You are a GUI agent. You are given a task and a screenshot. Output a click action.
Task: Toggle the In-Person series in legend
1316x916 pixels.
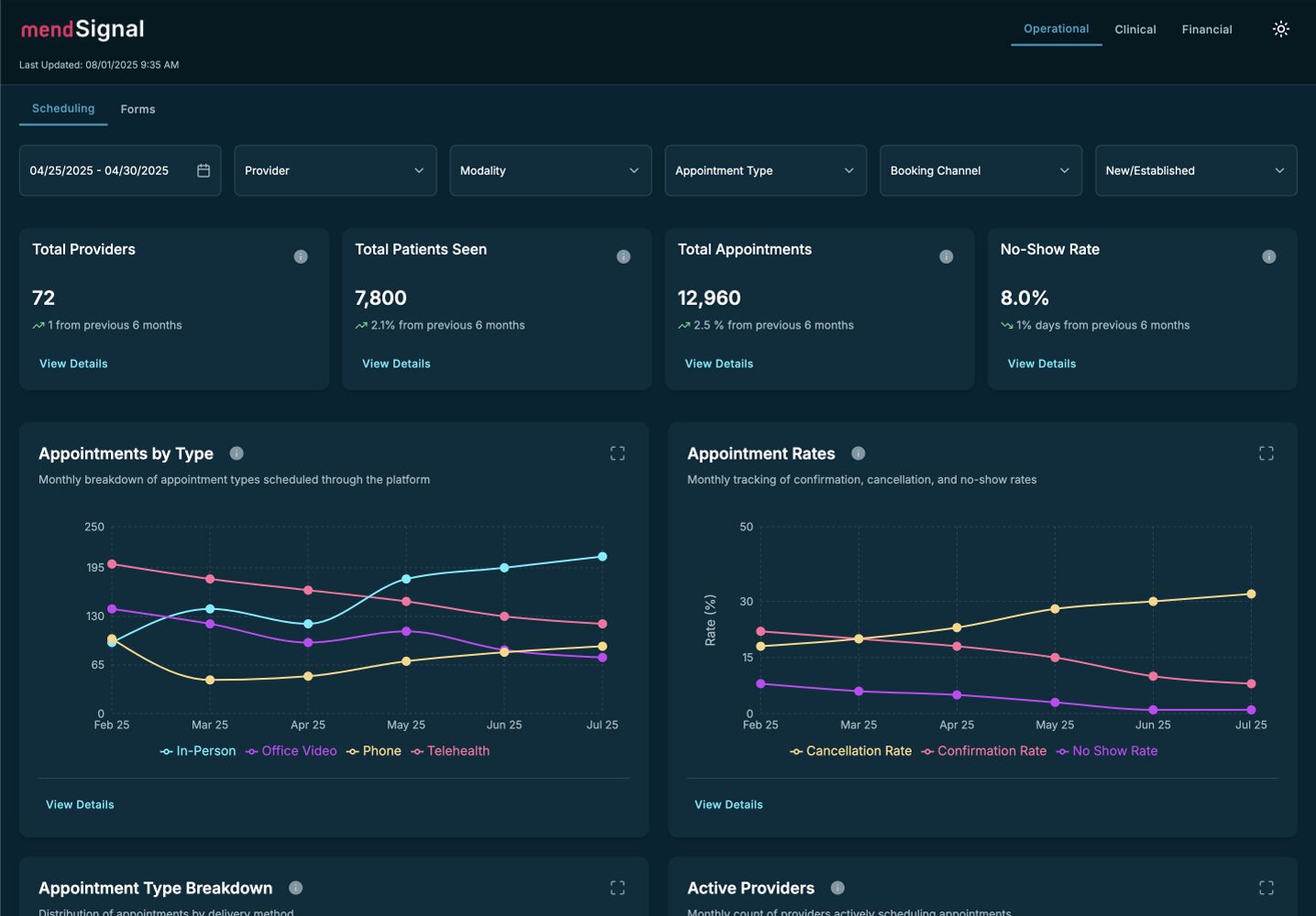pyautogui.click(x=198, y=751)
